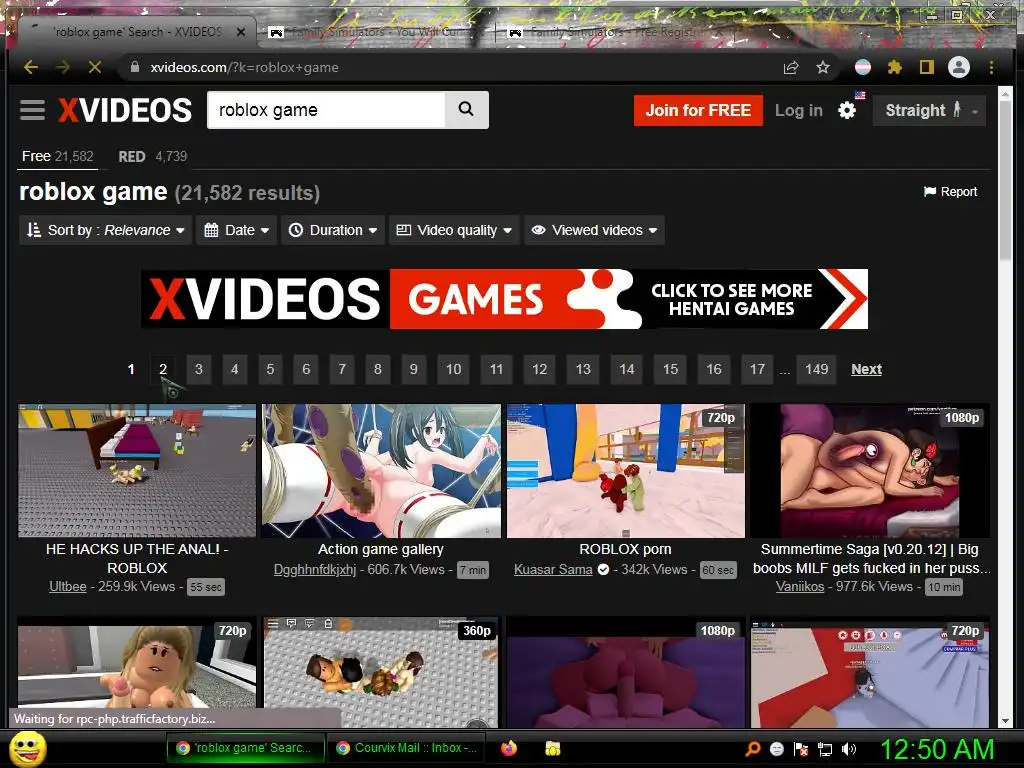Open the browser side panel icon
Screen dimensions: 1024x768
click(927, 67)
